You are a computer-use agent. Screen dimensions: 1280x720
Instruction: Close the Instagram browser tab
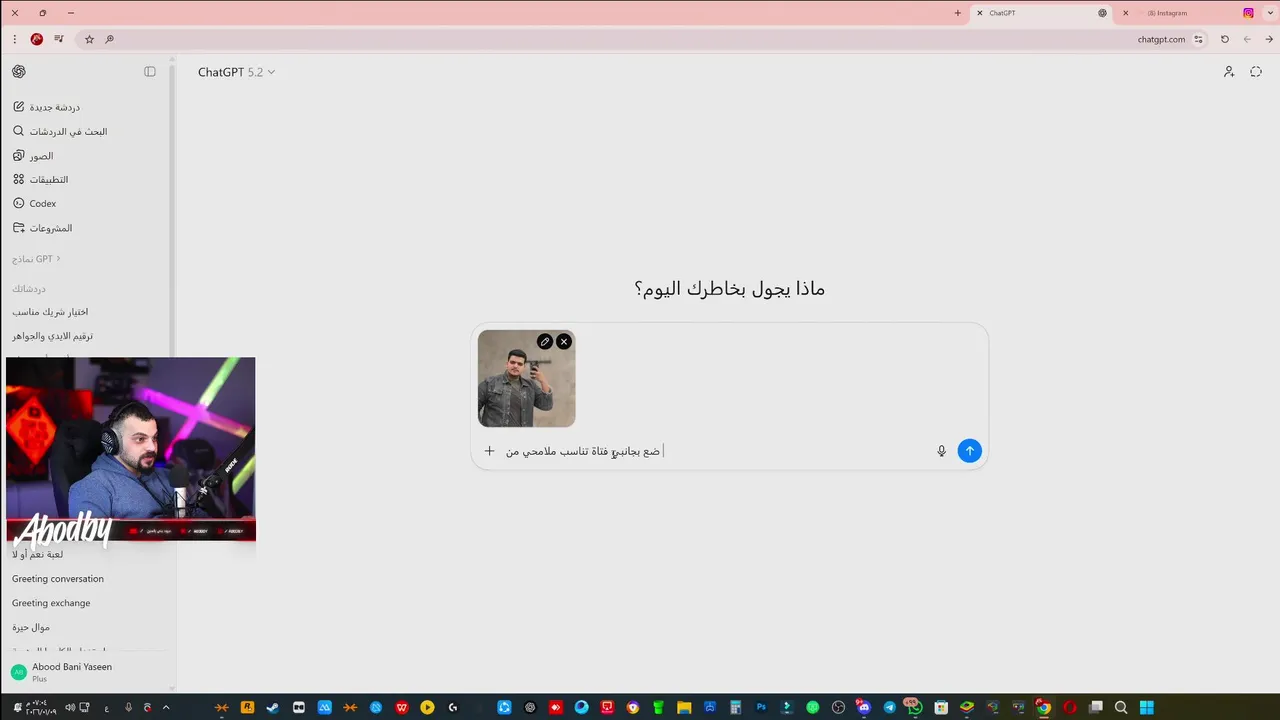coord(1126,13)
